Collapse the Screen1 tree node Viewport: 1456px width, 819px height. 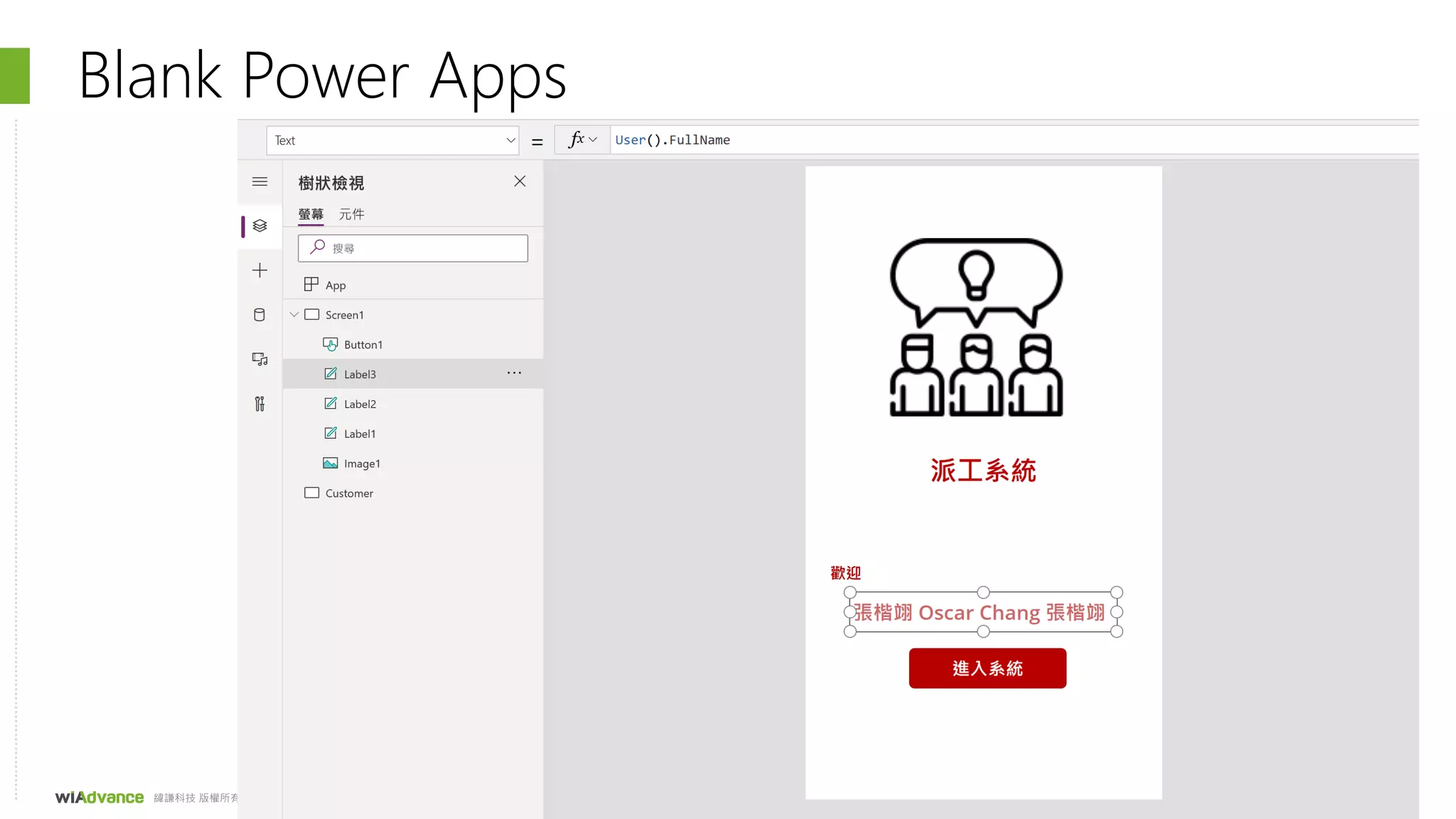294,314
